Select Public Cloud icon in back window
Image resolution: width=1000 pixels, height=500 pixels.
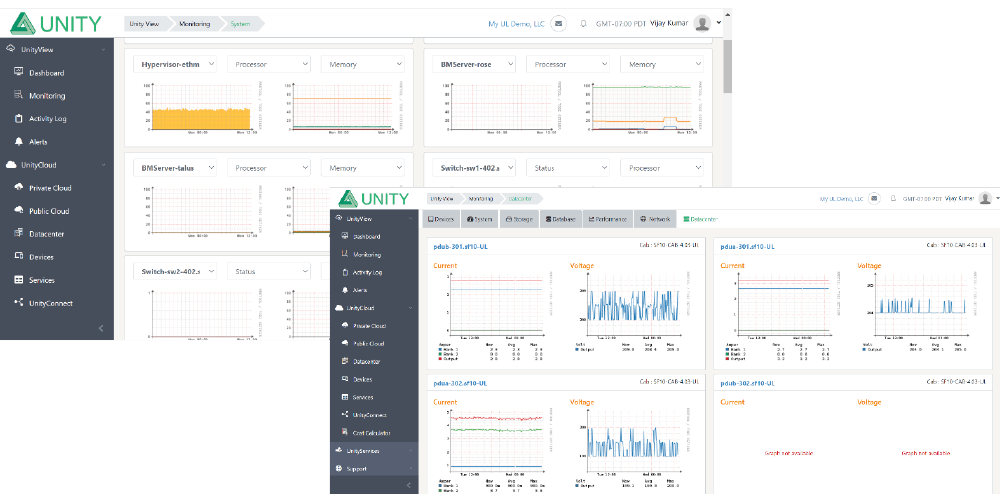[18, 210]
